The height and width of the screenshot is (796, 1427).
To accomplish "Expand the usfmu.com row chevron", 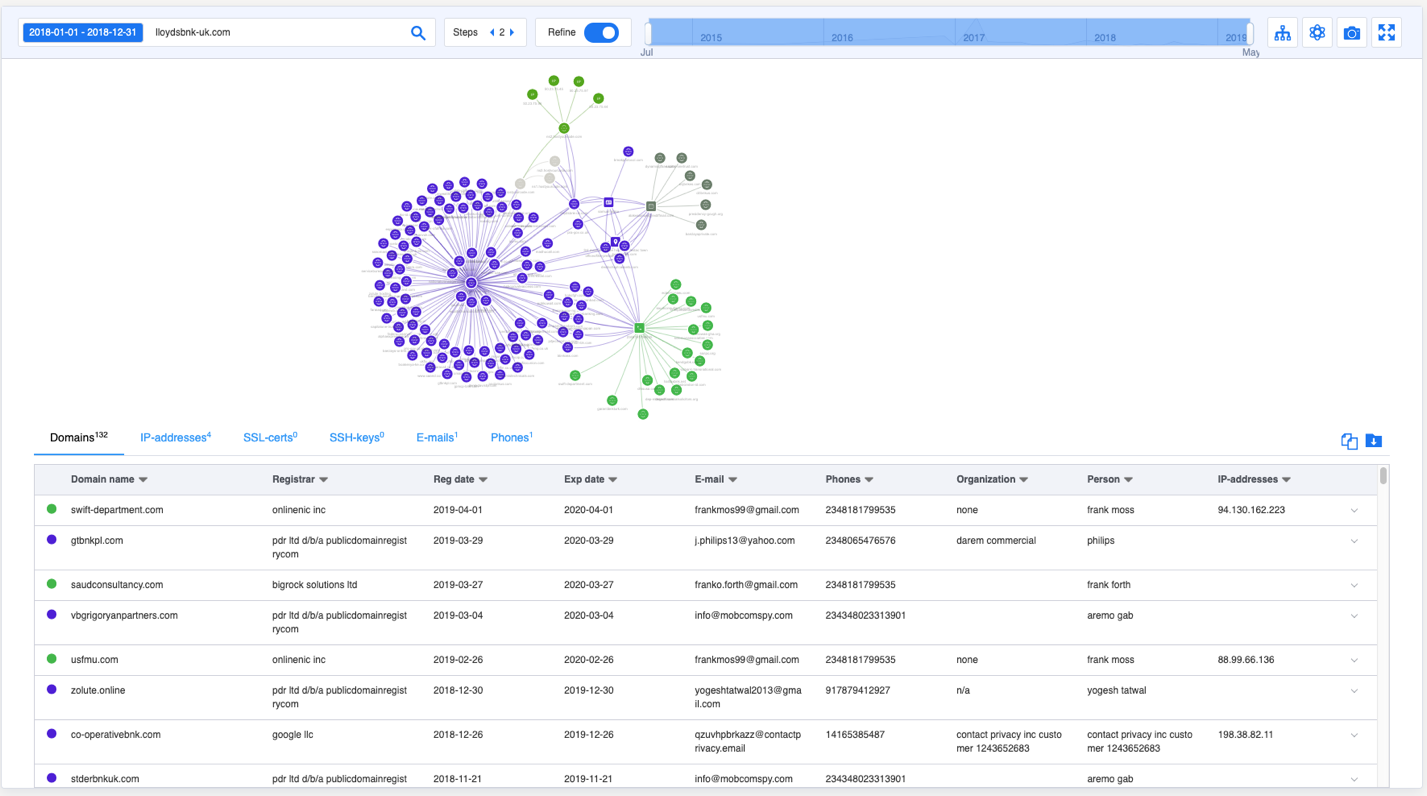I will coord(1354,661).
